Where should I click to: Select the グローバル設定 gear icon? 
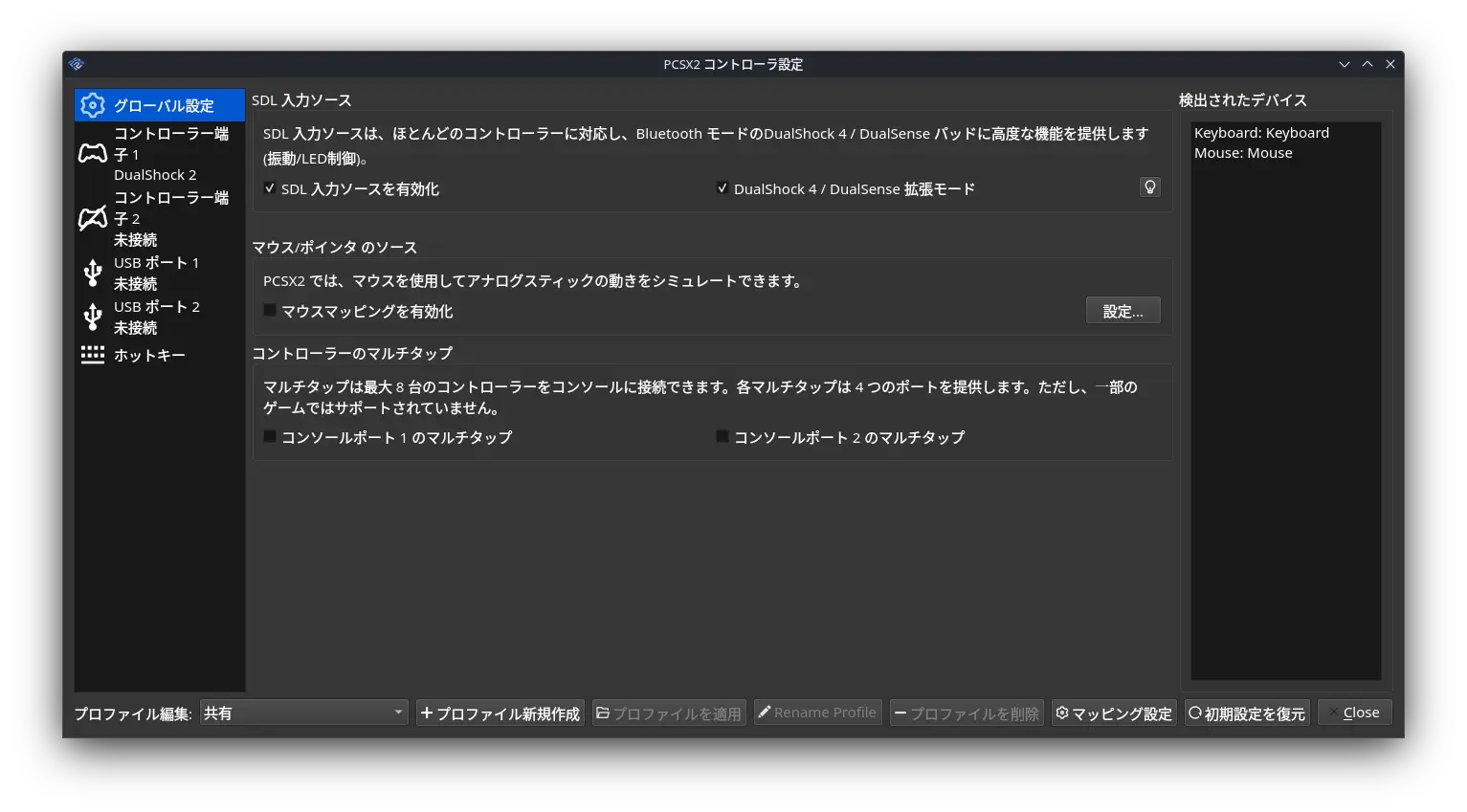[93, 105]
